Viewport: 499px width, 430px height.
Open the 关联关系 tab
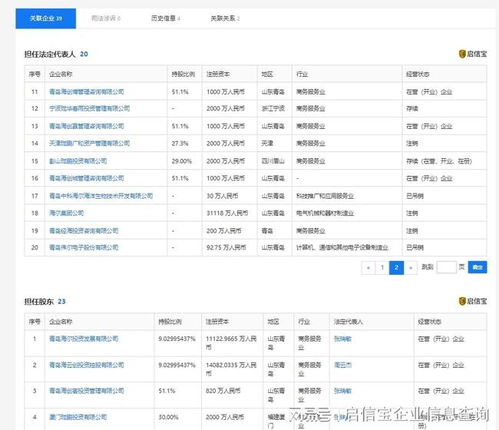[x=225, y=18]
